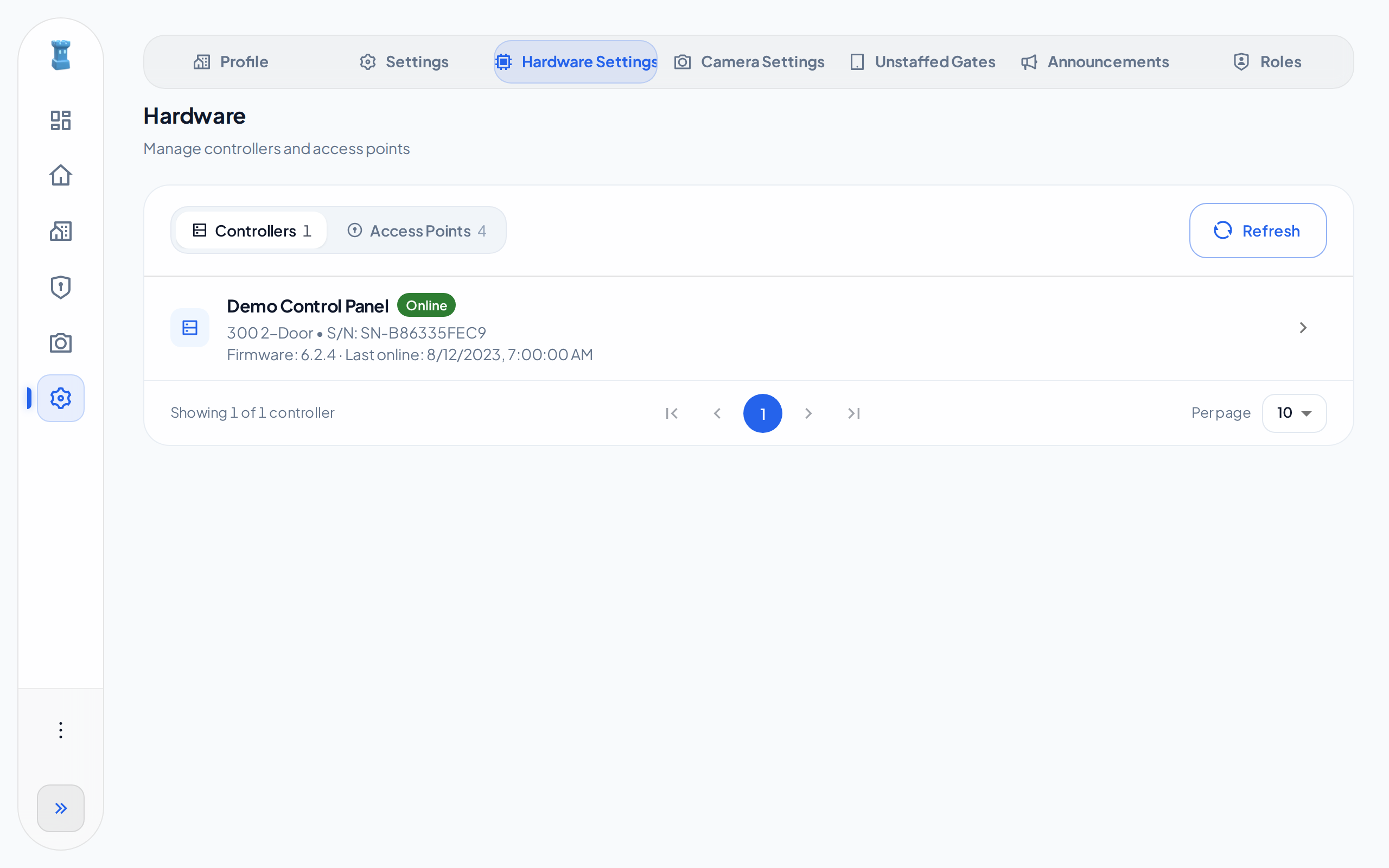Select the settings gear icon in sidebar
1389x868 pixels.
click(60, 398)
